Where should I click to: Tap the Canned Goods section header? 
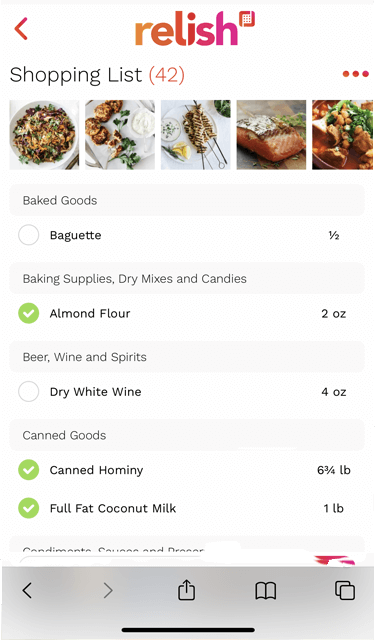click(x=187, y=435)
